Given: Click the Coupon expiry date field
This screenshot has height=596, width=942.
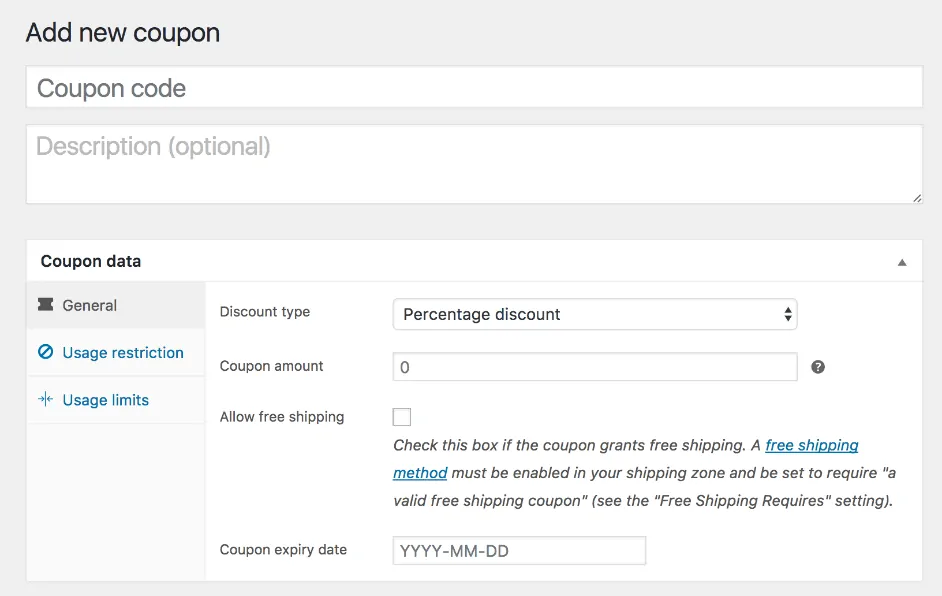Looking at the screenshot, I should pos(518,550).
